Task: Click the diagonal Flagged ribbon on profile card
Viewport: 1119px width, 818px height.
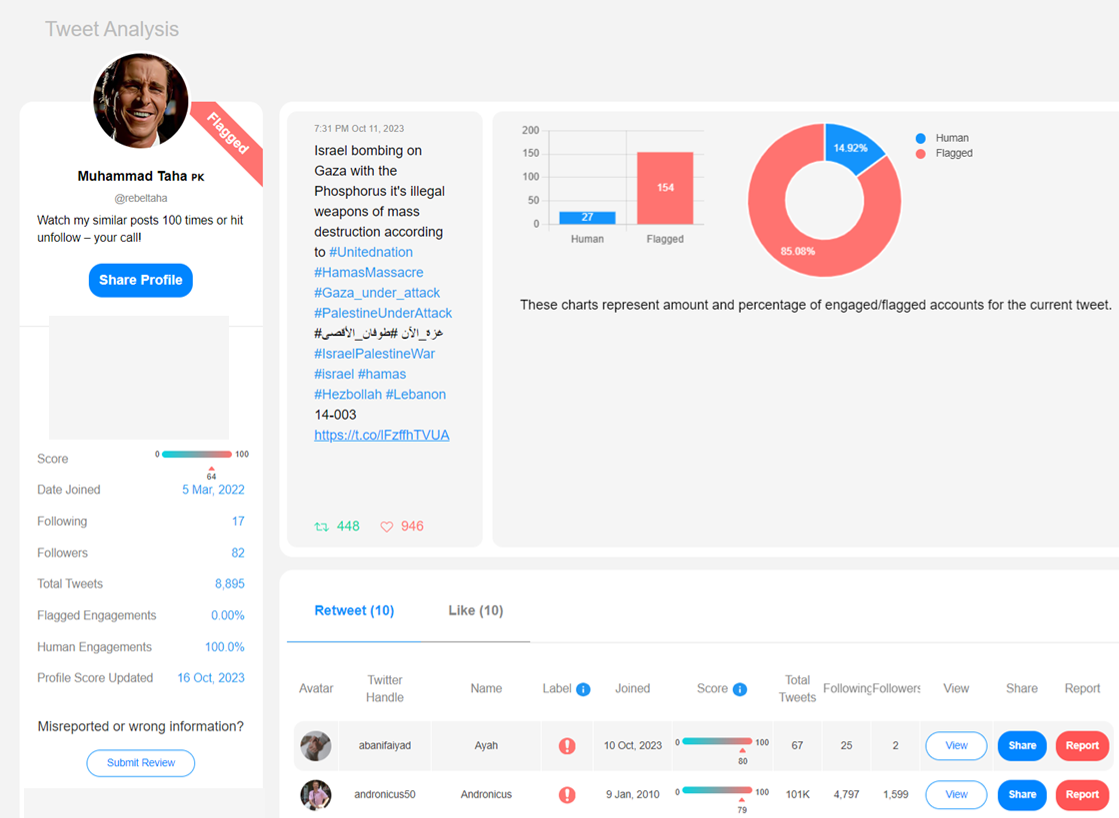Action: 228,133
